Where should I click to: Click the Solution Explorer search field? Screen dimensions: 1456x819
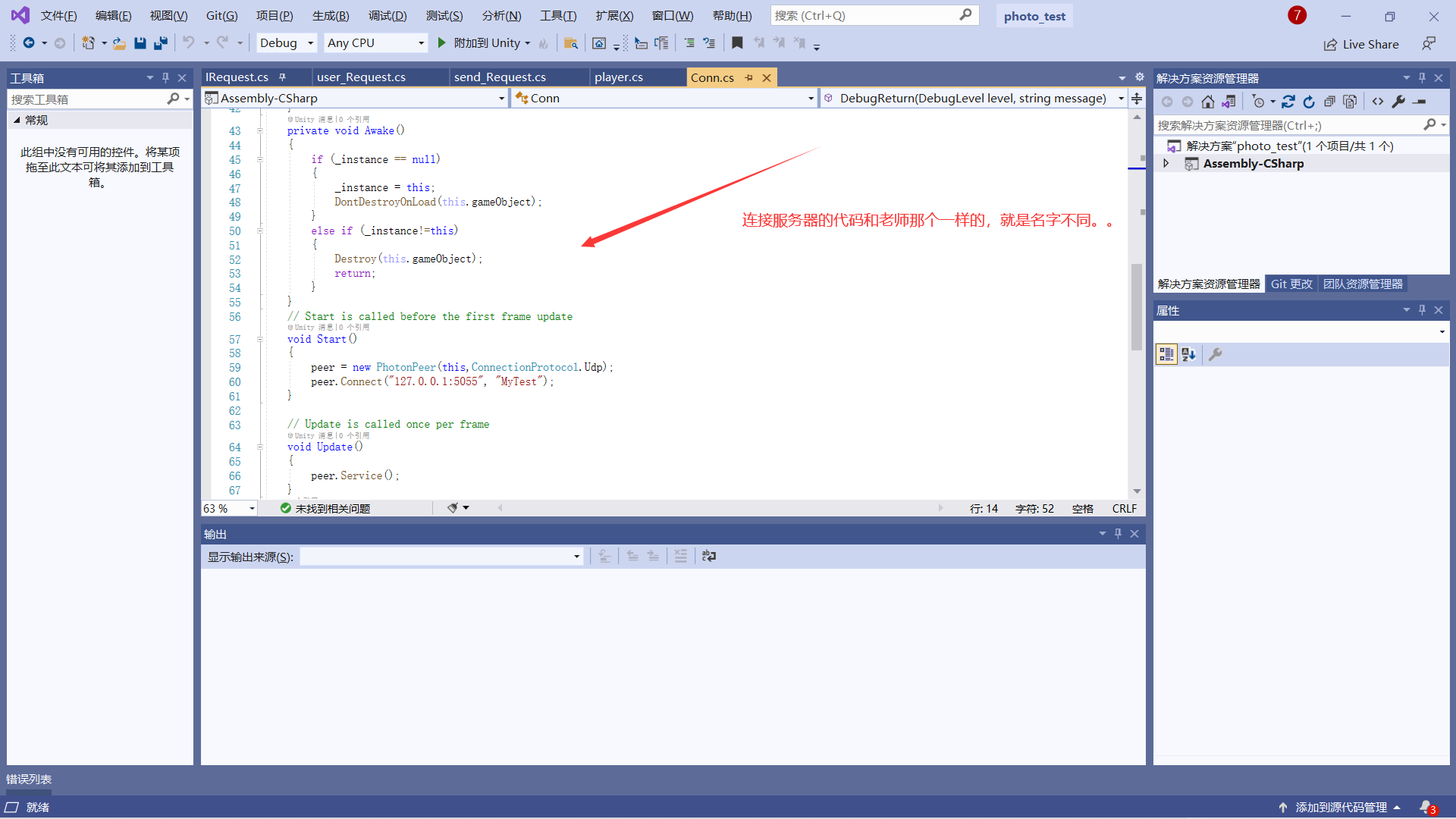tap(1301, 125)
